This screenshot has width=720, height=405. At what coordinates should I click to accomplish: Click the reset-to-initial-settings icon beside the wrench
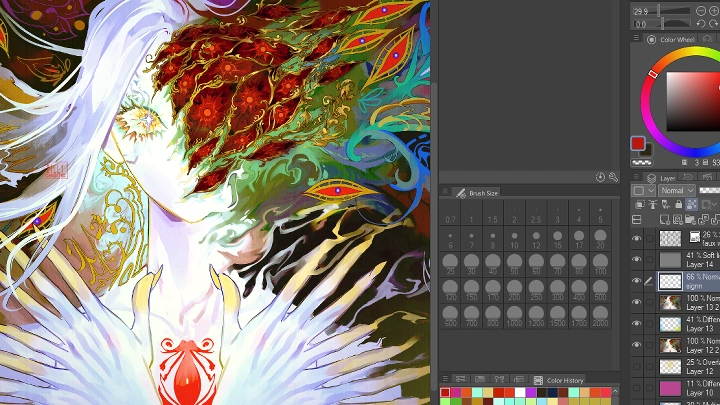(600, 177)
